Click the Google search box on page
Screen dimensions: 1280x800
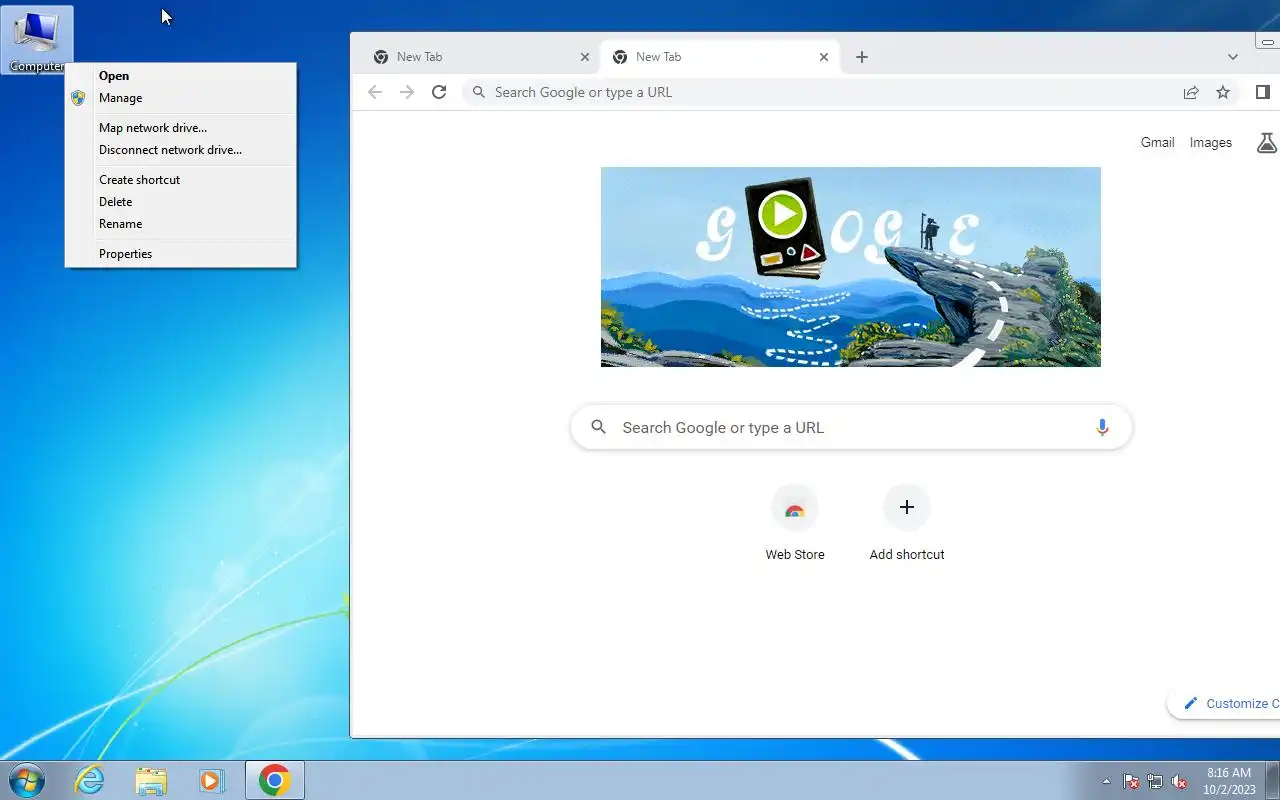851,427
